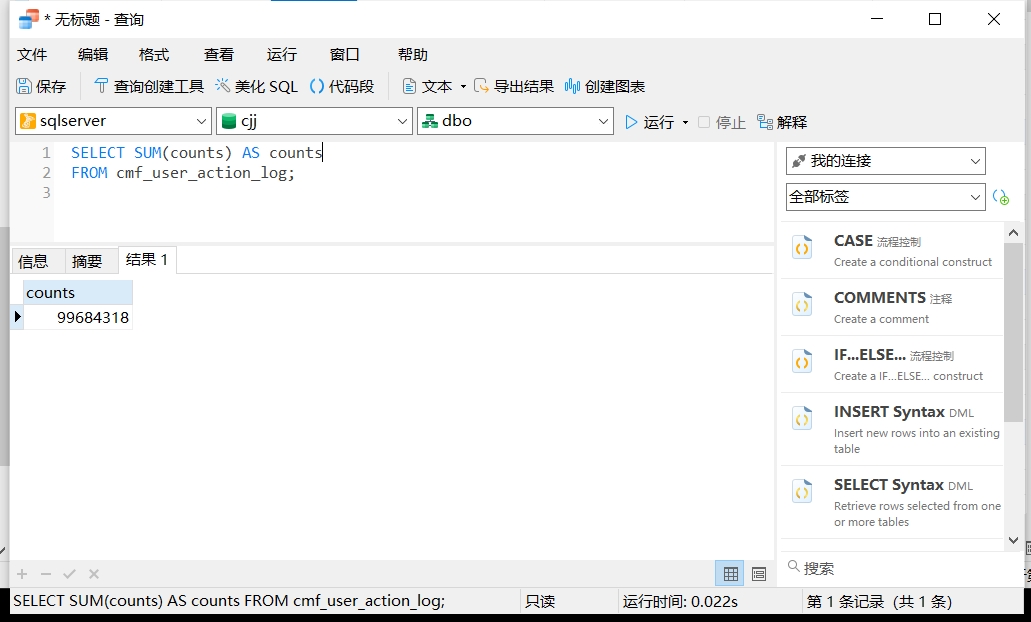Viewport: 1031px width, 622px height.
Task: Click the SELECT SUM(counts) line in the editor
Action: [196, 153]
